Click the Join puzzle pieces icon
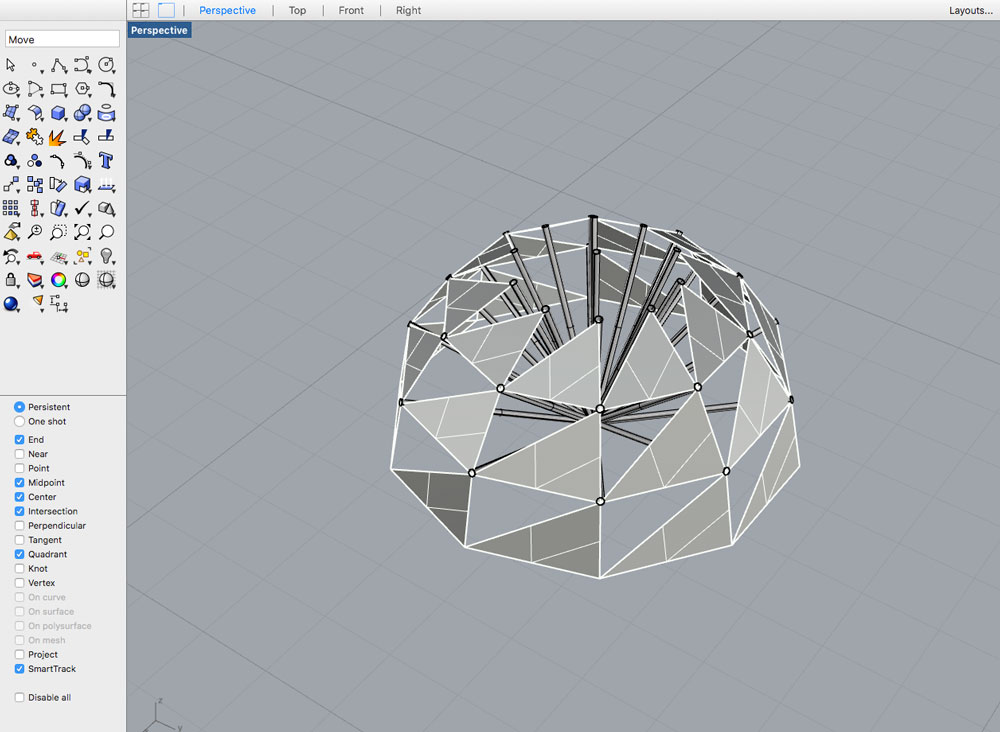The width and height of the screenshot is (1000, 732). tap(35, 136)
